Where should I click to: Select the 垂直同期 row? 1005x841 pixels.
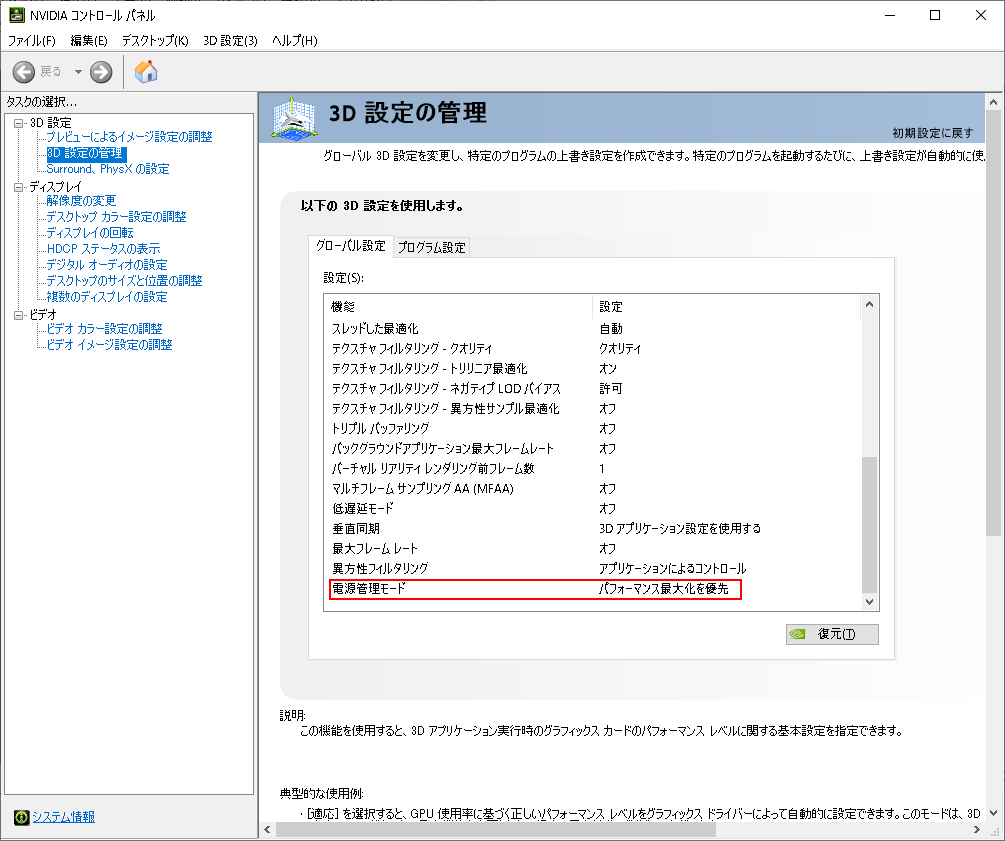point(593,528)
